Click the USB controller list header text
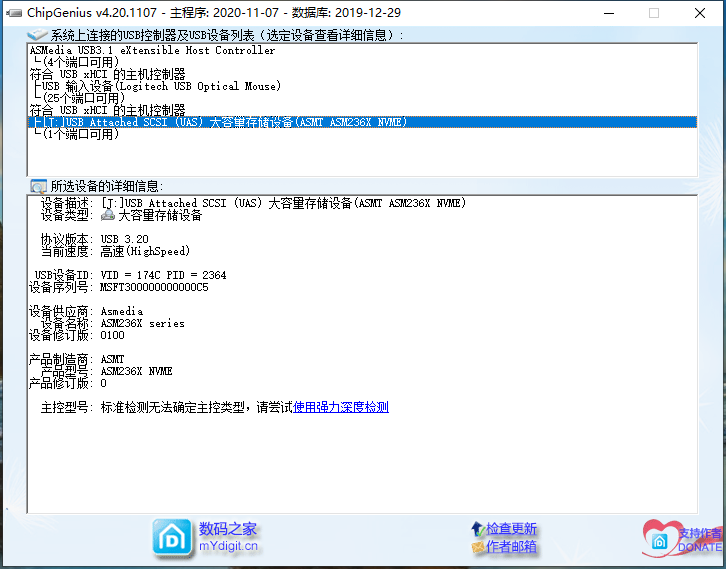The height and width of the screenshot is (569, 726). [x=227, y=35]
